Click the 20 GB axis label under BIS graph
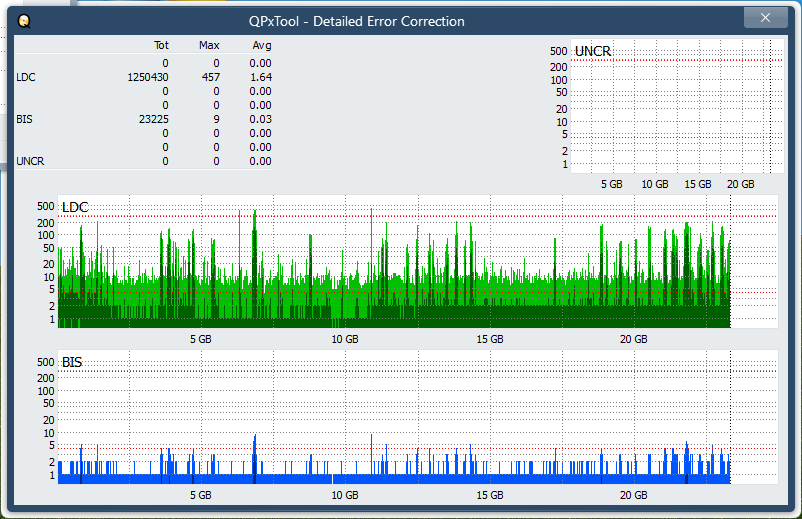Screen dimensions: 802x519 634,495
